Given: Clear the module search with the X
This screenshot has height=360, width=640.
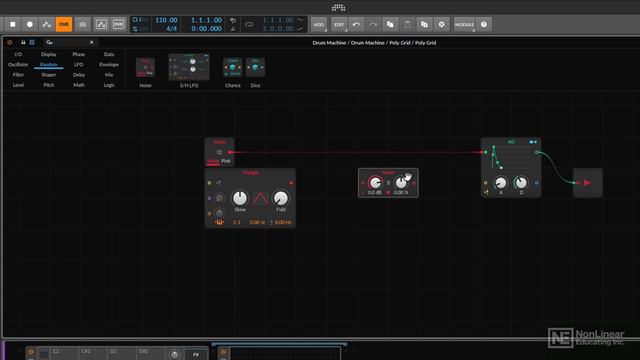Looking at the screenshot, I should pyautogui.click(x=91, y=42).
